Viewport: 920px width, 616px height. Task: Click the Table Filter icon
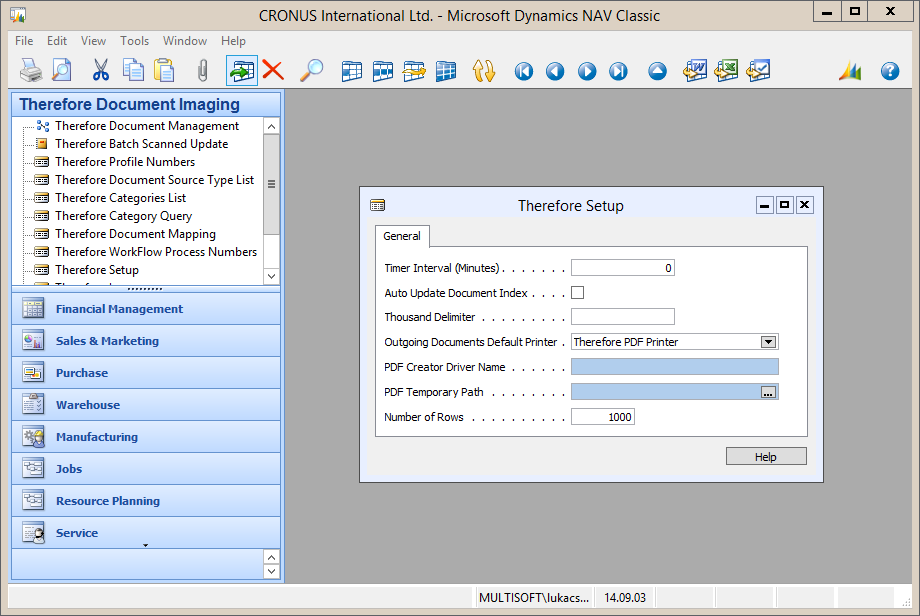383,71
